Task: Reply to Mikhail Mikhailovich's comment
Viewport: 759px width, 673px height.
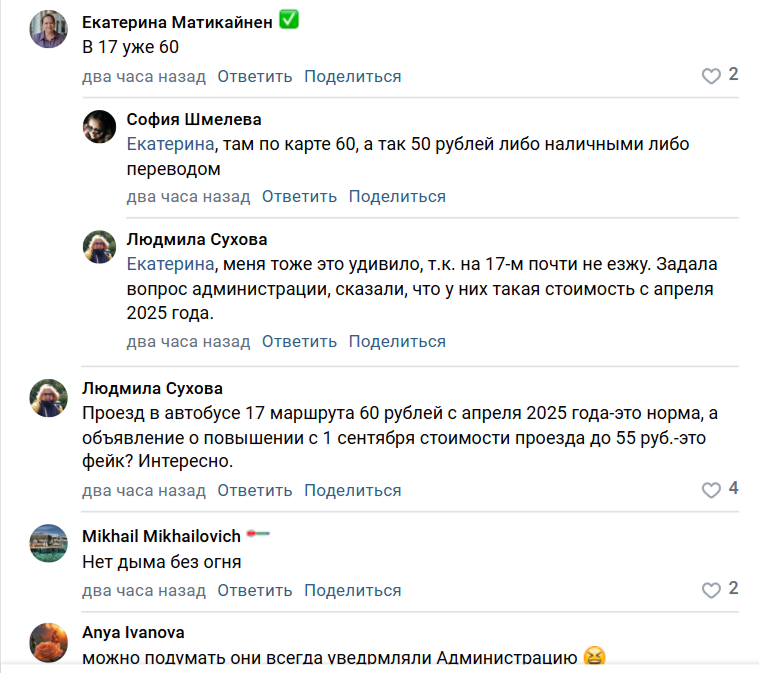Action: (x=255, y=590)
